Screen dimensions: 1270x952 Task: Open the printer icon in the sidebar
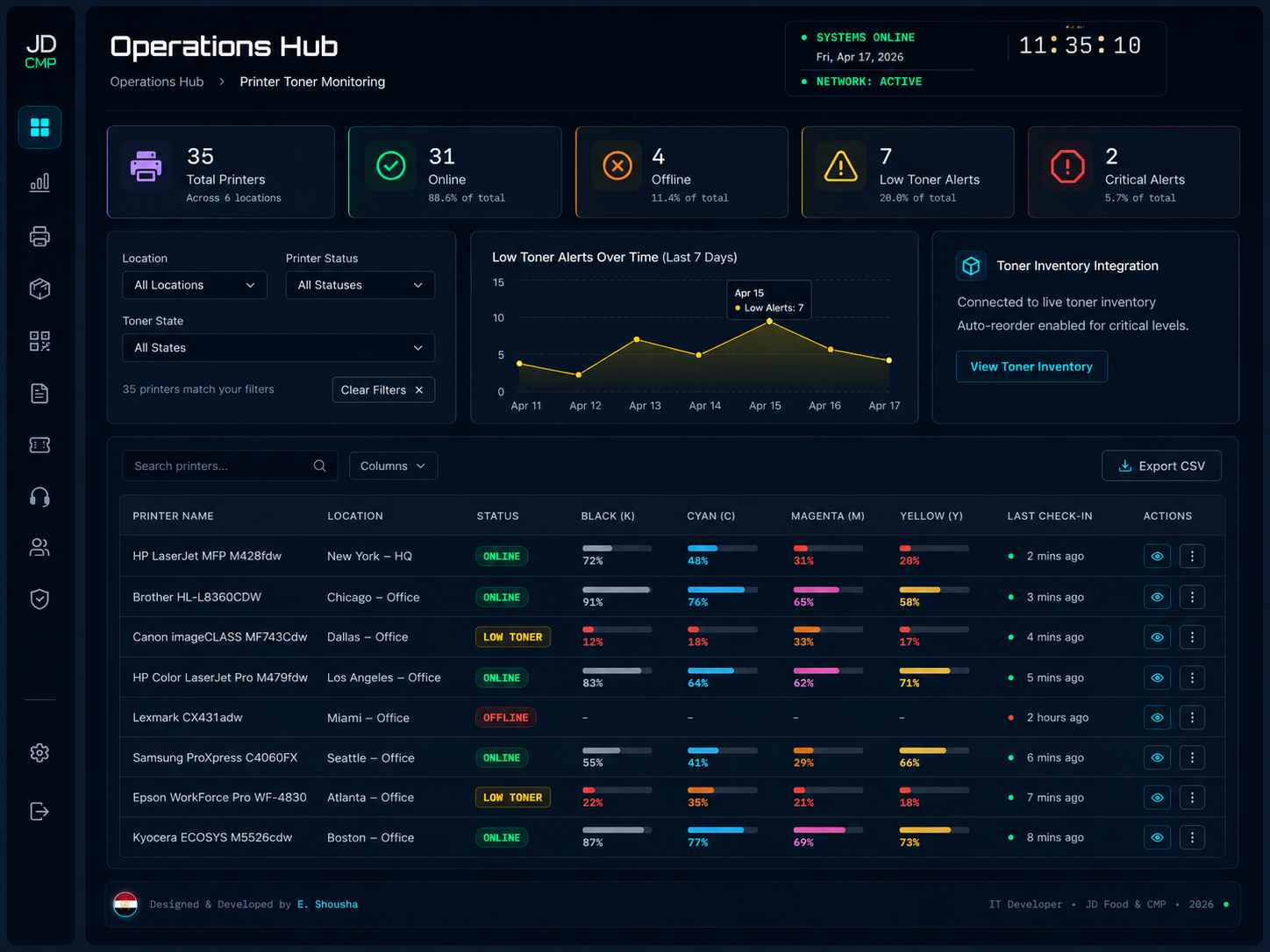click(39, 237)
